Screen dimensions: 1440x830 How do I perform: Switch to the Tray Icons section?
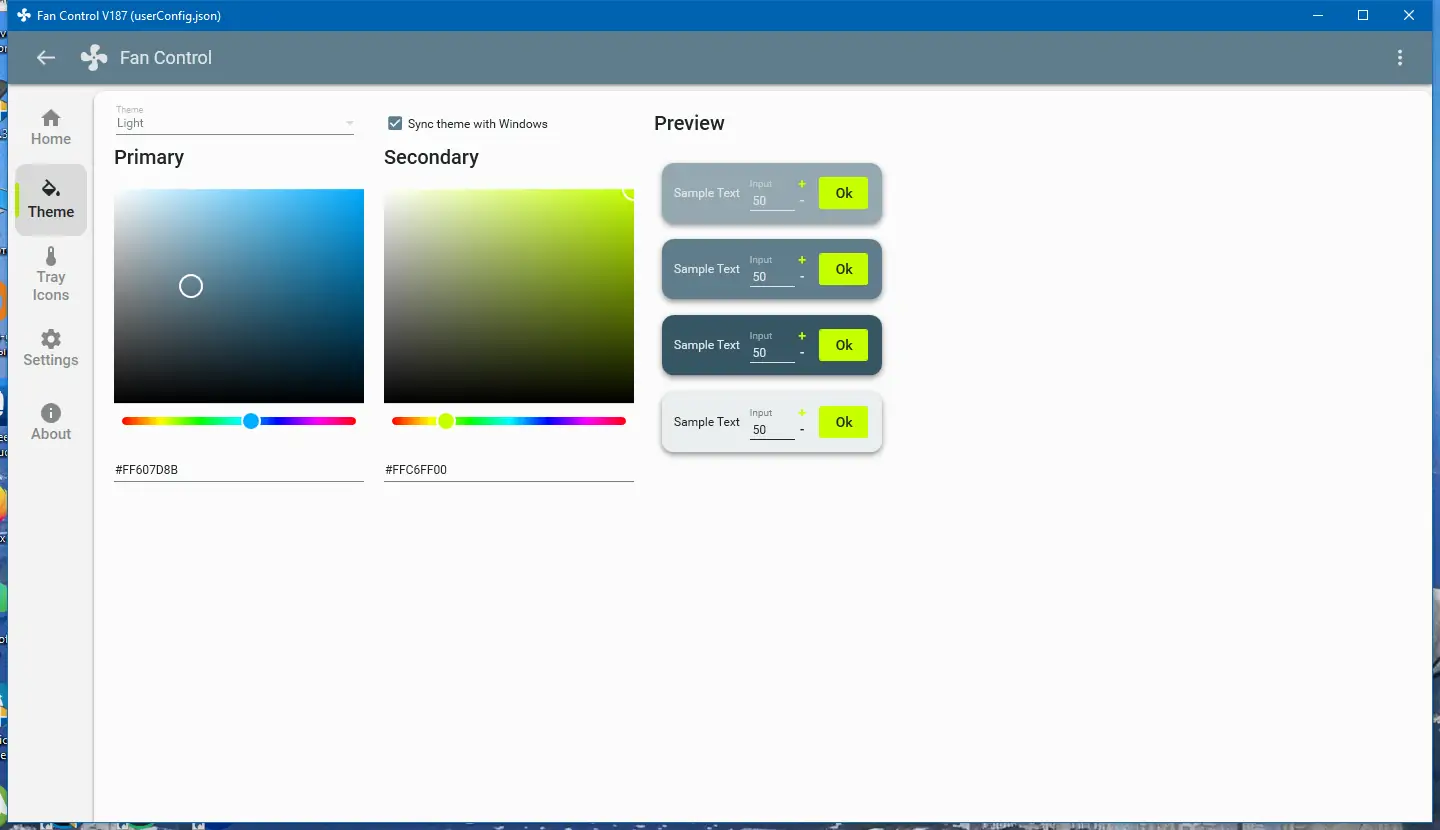tap(51, 274)
